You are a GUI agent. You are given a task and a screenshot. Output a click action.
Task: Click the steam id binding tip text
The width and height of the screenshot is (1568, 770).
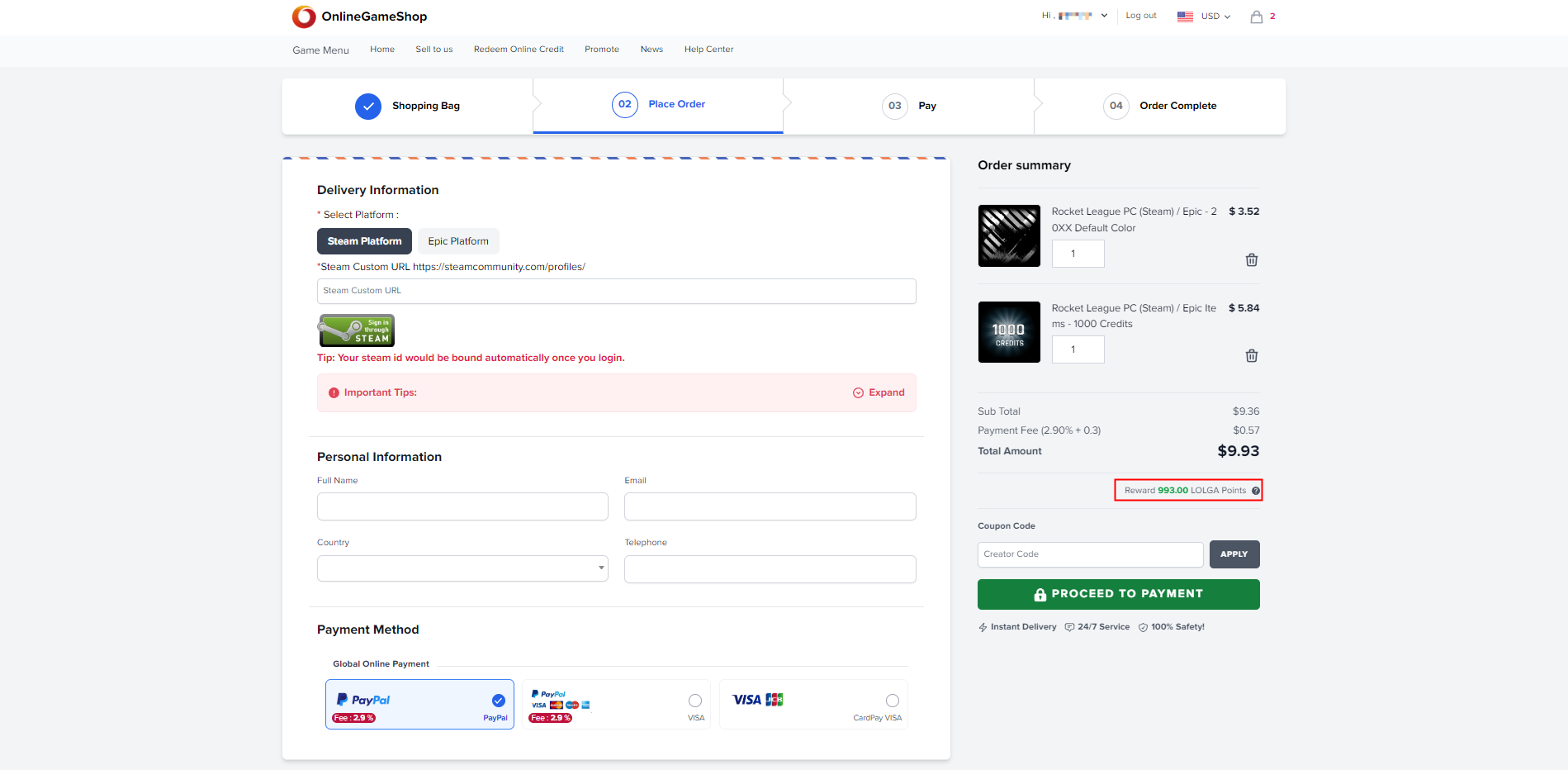pos(471,358)
